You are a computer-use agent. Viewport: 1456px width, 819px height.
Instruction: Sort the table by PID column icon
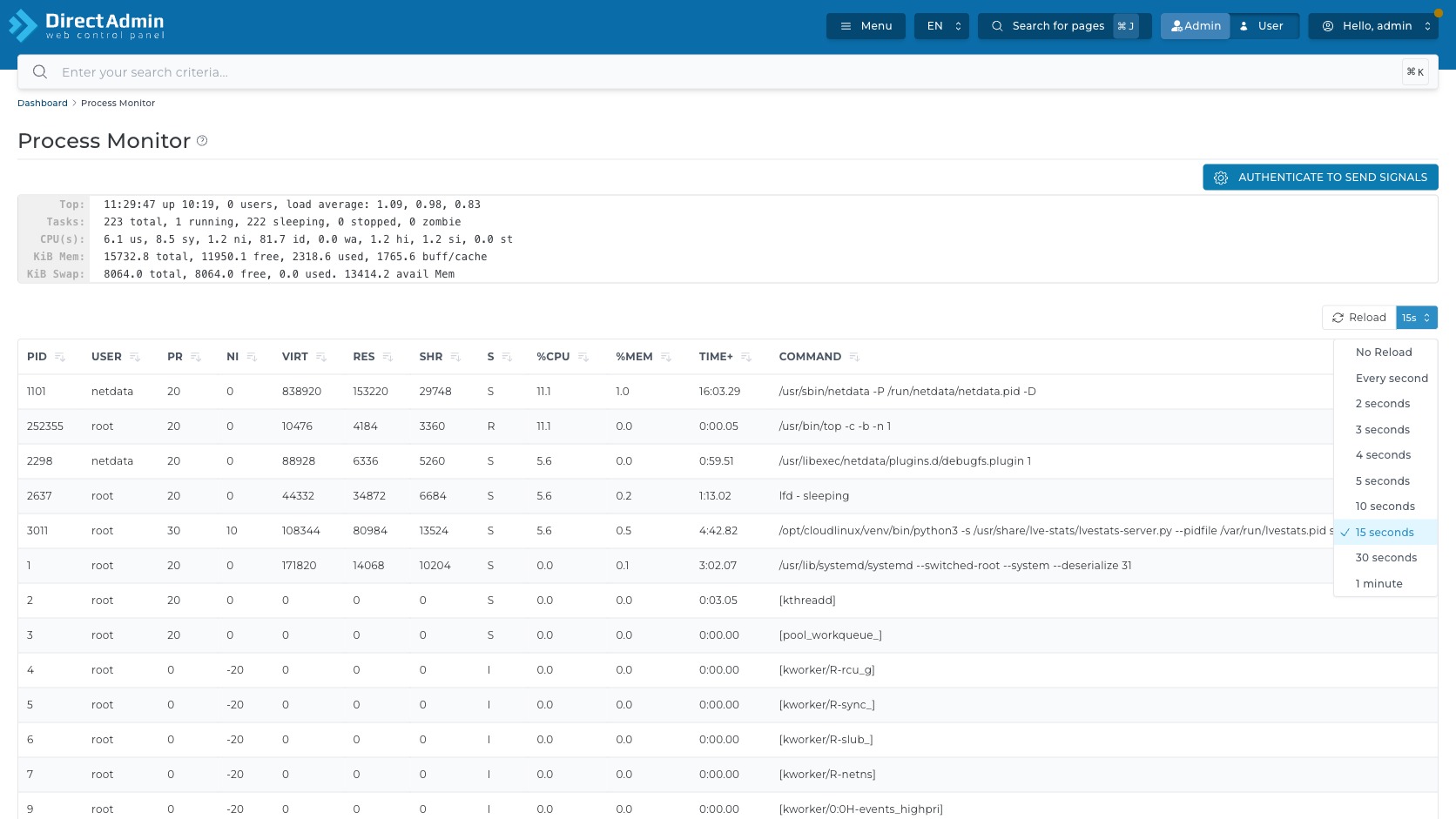(60, 357)
